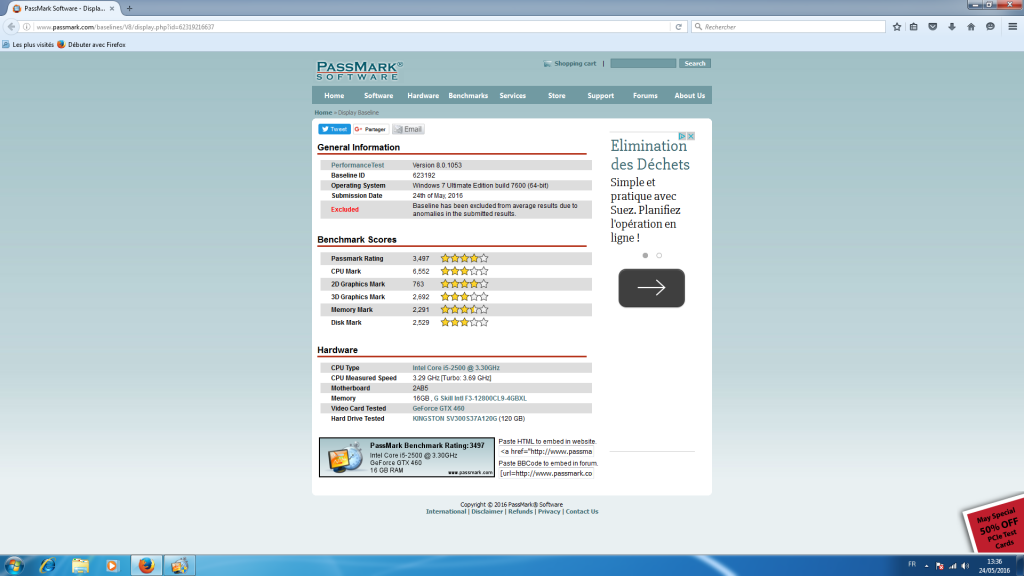Open the About Us menu item
The image size is (1024, 576).
690,95
